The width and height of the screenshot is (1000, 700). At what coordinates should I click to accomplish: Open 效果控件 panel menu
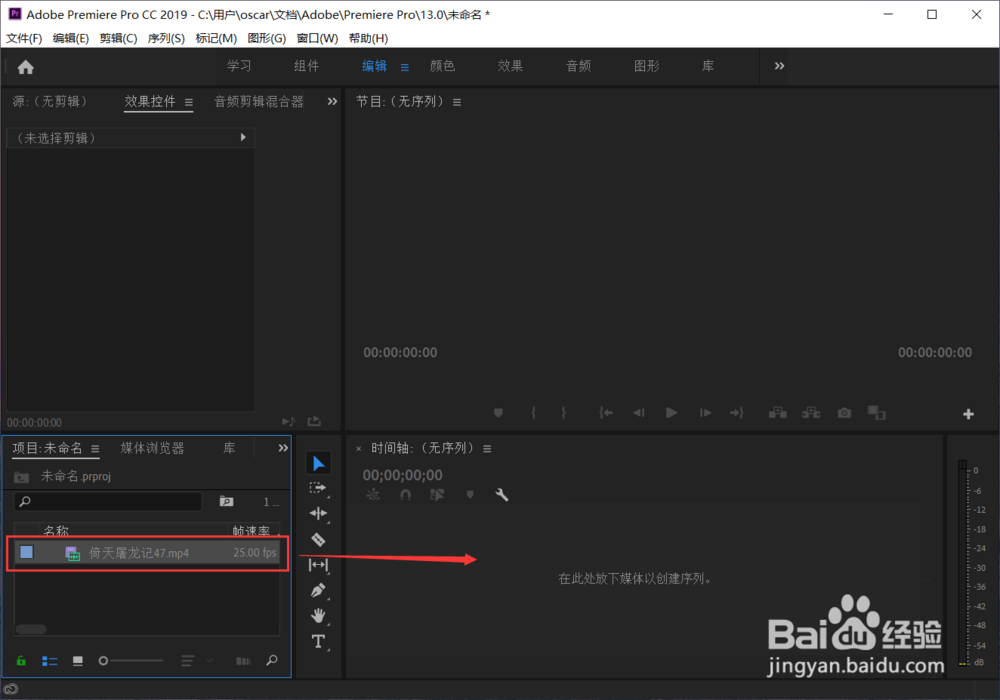pos(189,102)
